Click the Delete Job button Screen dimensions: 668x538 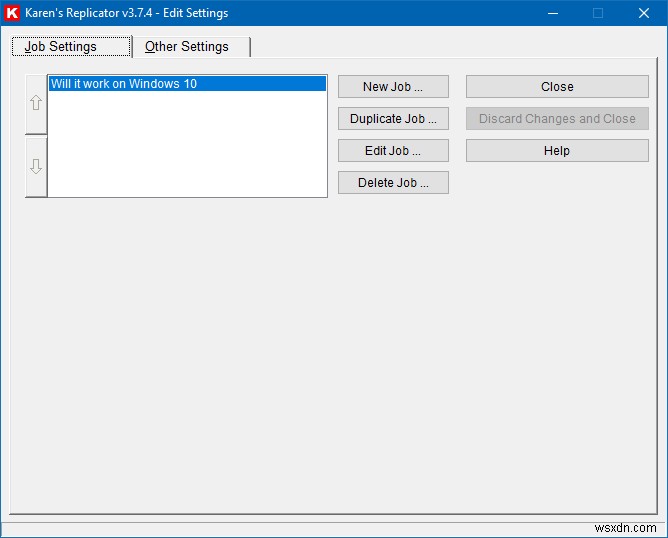(x=393, y=182)
